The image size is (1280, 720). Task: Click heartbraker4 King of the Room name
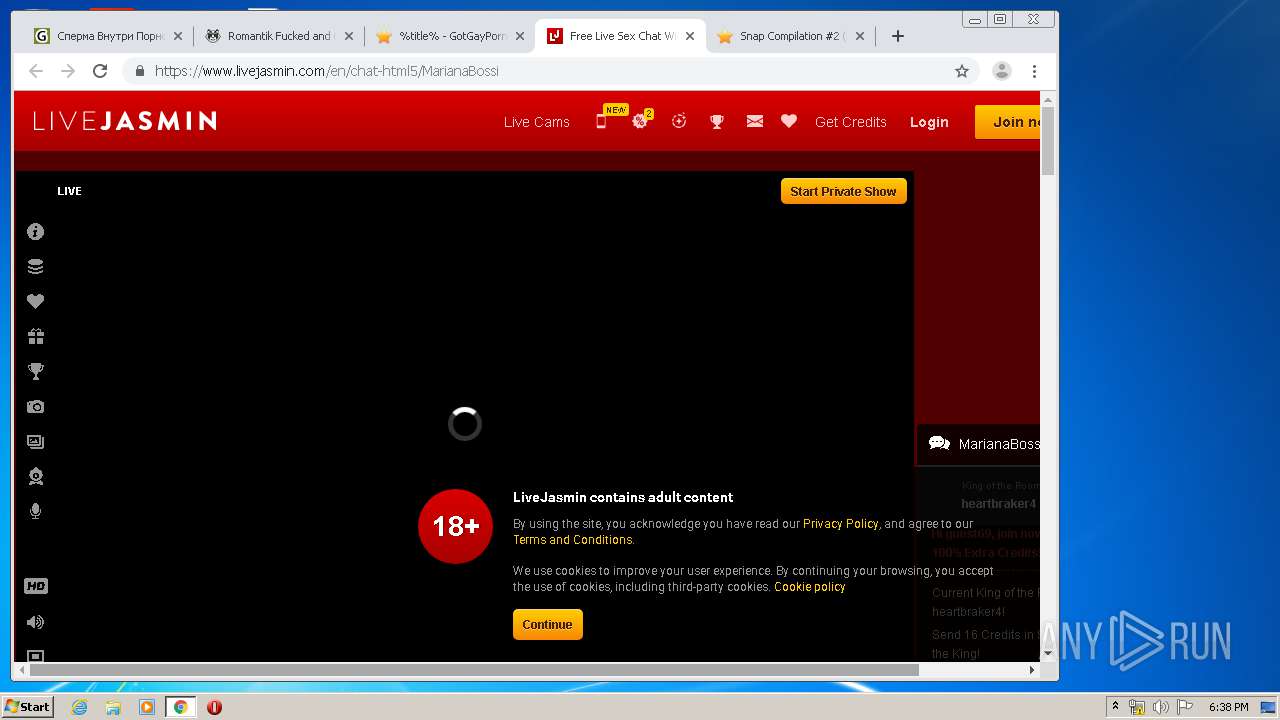pyautogui.click(x=998, y=503)
